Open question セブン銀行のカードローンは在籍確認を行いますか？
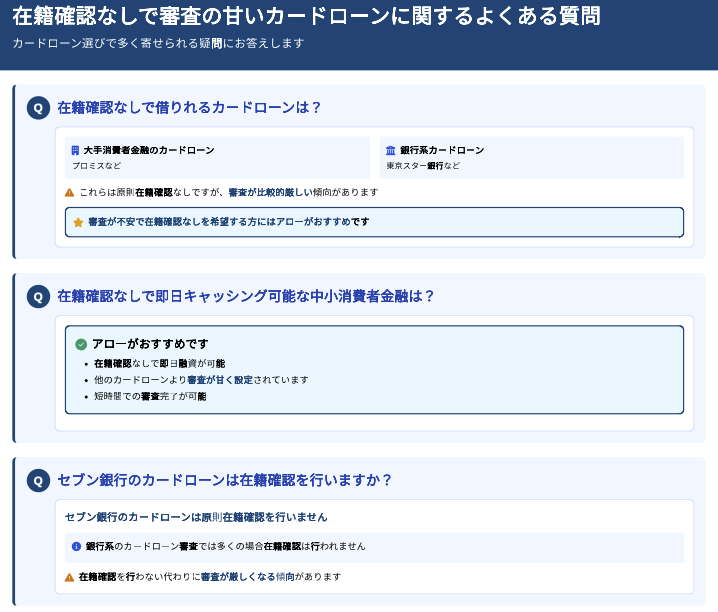Viewport: 718px width, 612px height. tap(224, 480)
